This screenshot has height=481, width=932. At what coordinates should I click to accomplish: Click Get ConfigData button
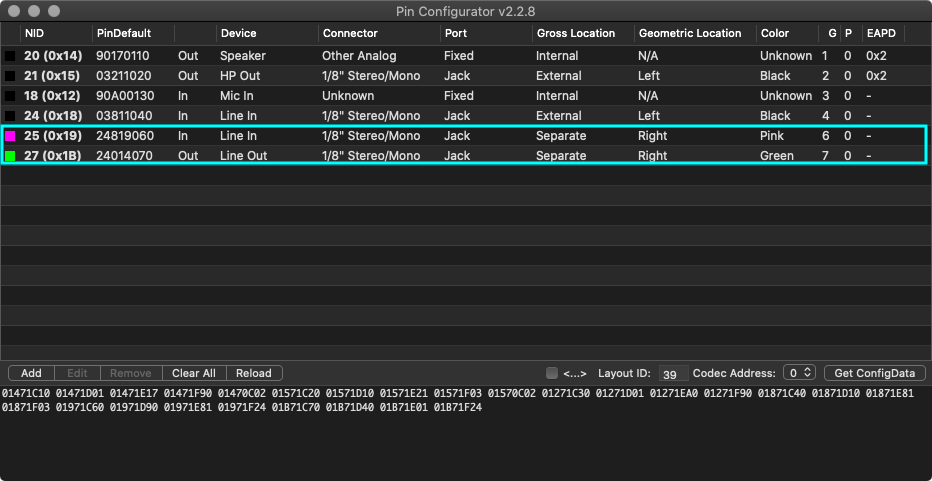[x=874, y=373]
